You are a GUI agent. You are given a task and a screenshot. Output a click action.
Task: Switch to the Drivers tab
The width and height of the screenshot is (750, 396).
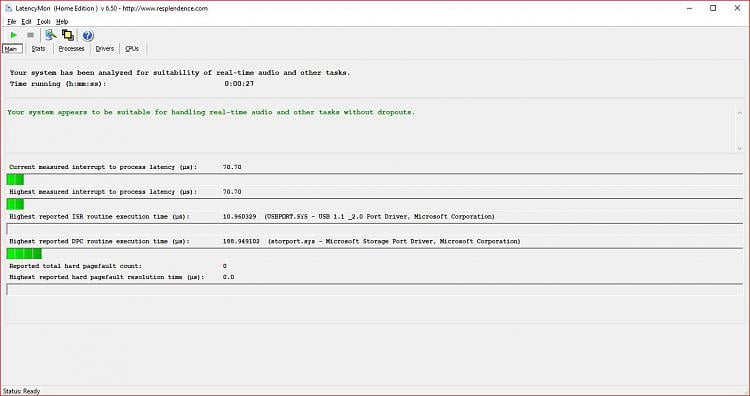click(104, 49)
